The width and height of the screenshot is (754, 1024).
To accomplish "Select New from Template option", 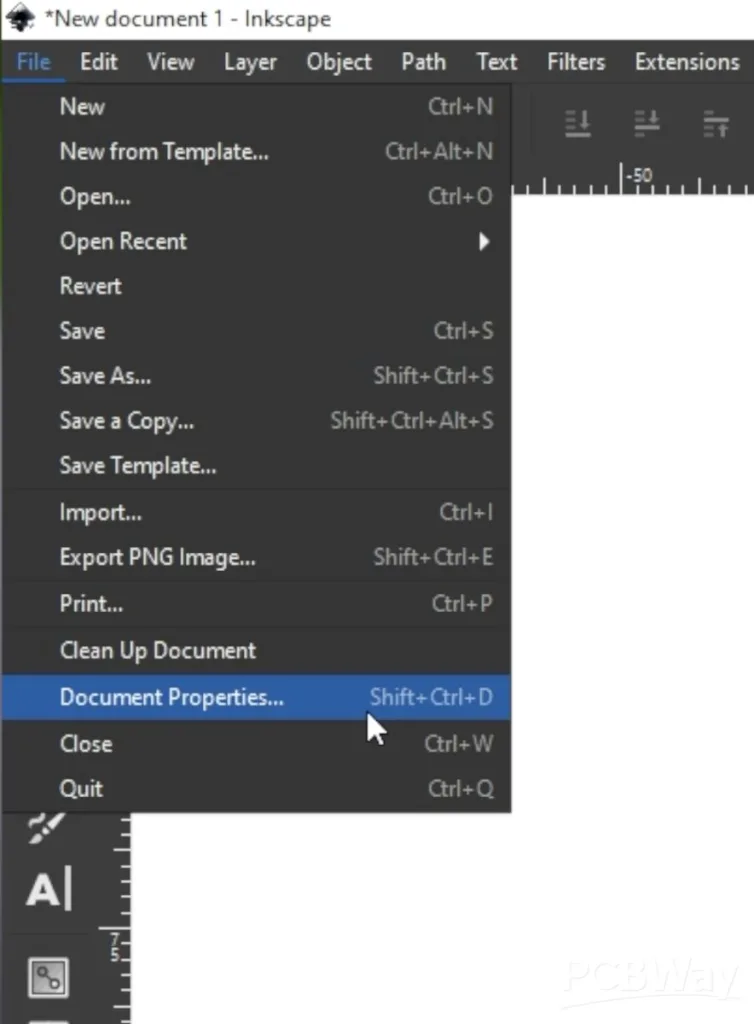I will [x=164, y=152].
